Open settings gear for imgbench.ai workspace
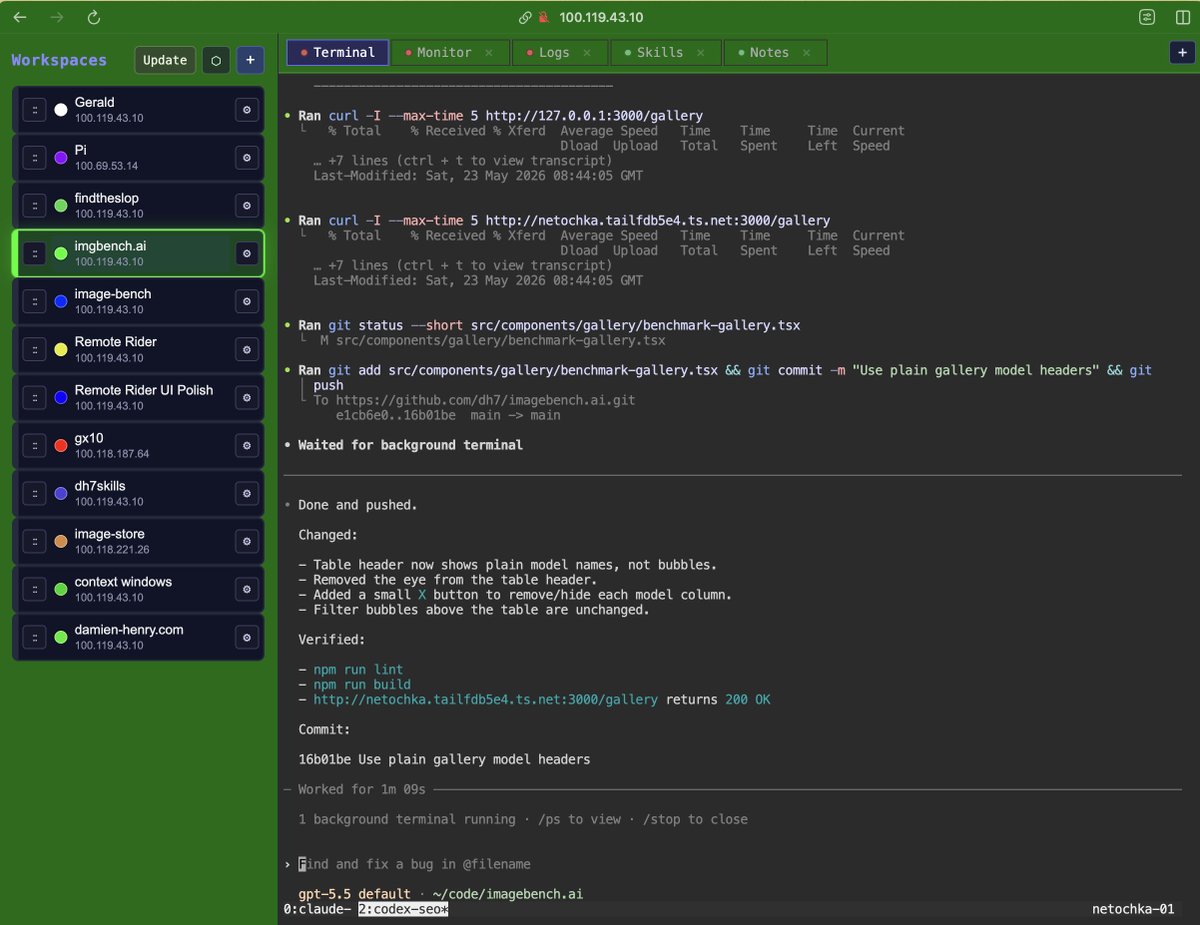 coord(247,254)
